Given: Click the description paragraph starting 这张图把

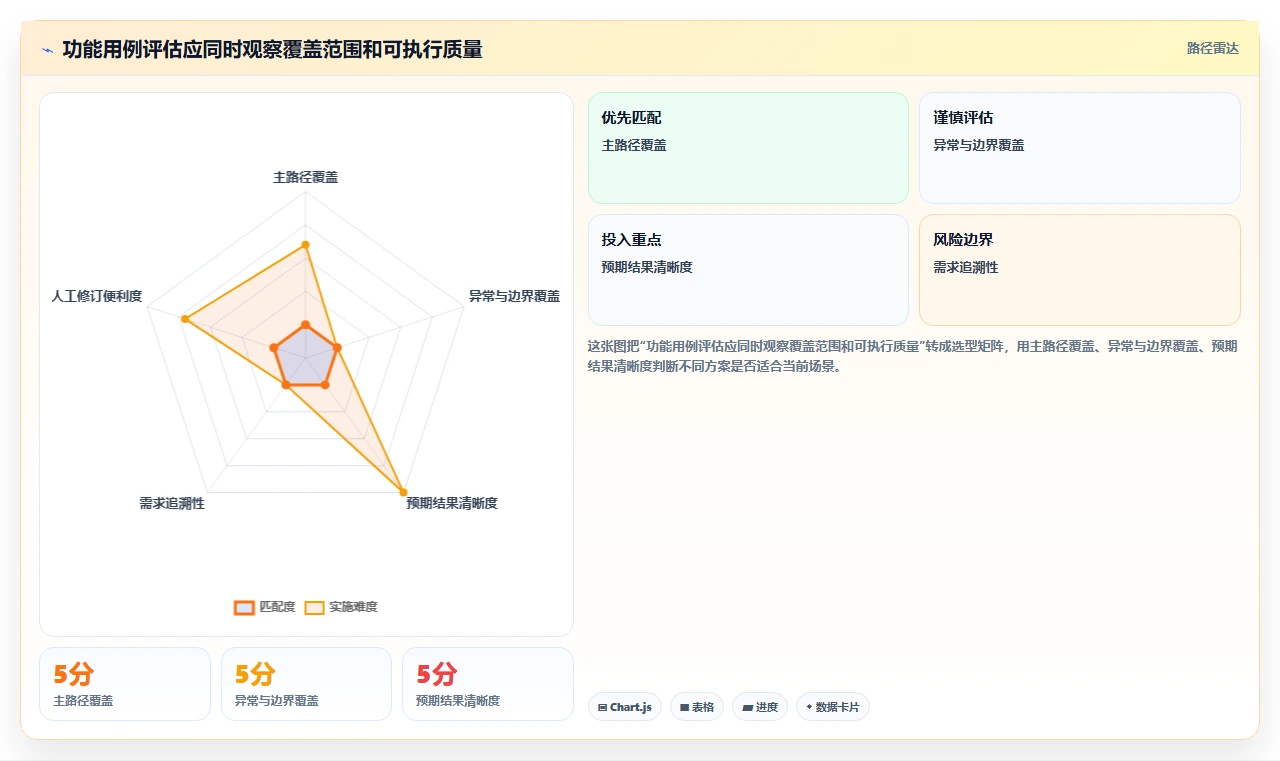Looking at the screenshot, I should [913, 356].
